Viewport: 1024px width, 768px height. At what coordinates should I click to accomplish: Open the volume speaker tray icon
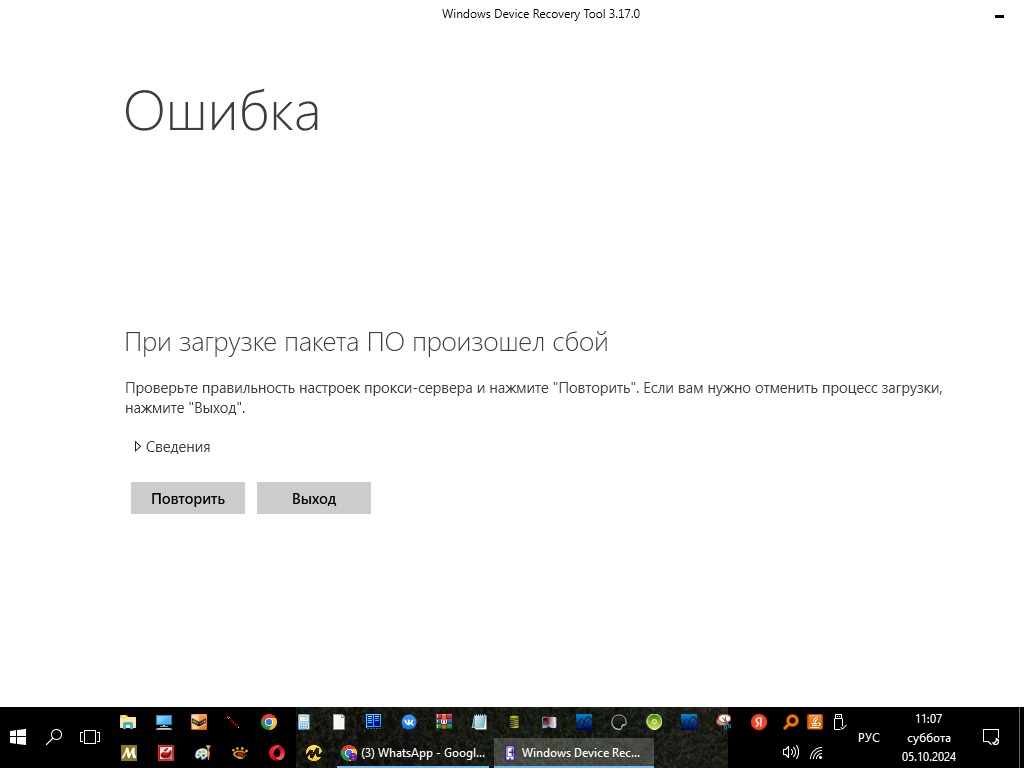coord(790,753)
